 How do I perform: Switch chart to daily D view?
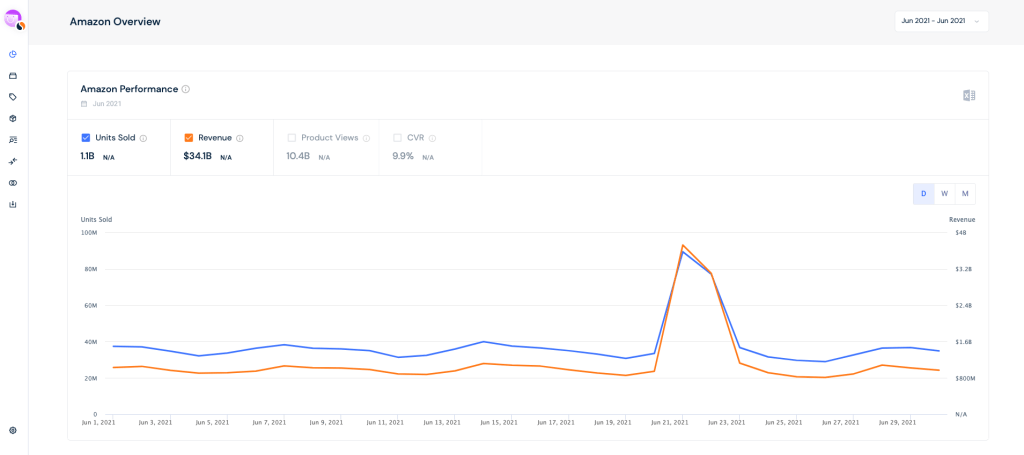[x=923, y=194]
